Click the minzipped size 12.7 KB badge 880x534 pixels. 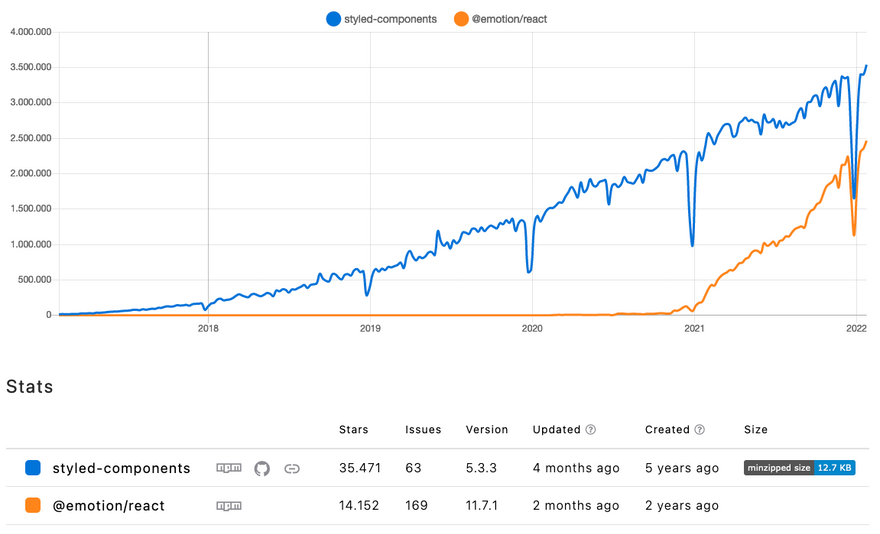click(x=799, y=468)
